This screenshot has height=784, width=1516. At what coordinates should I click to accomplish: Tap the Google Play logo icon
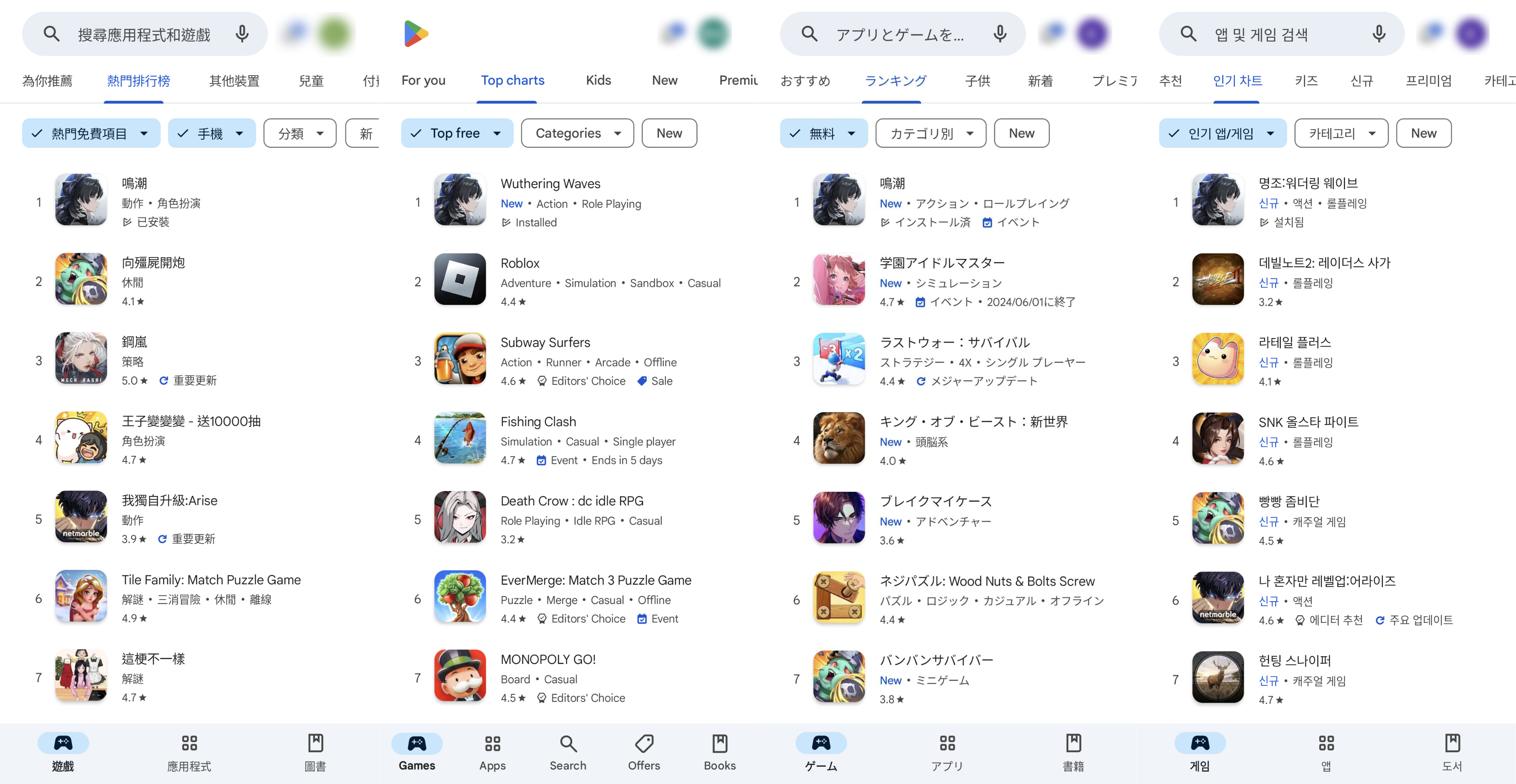click(416, 34)
